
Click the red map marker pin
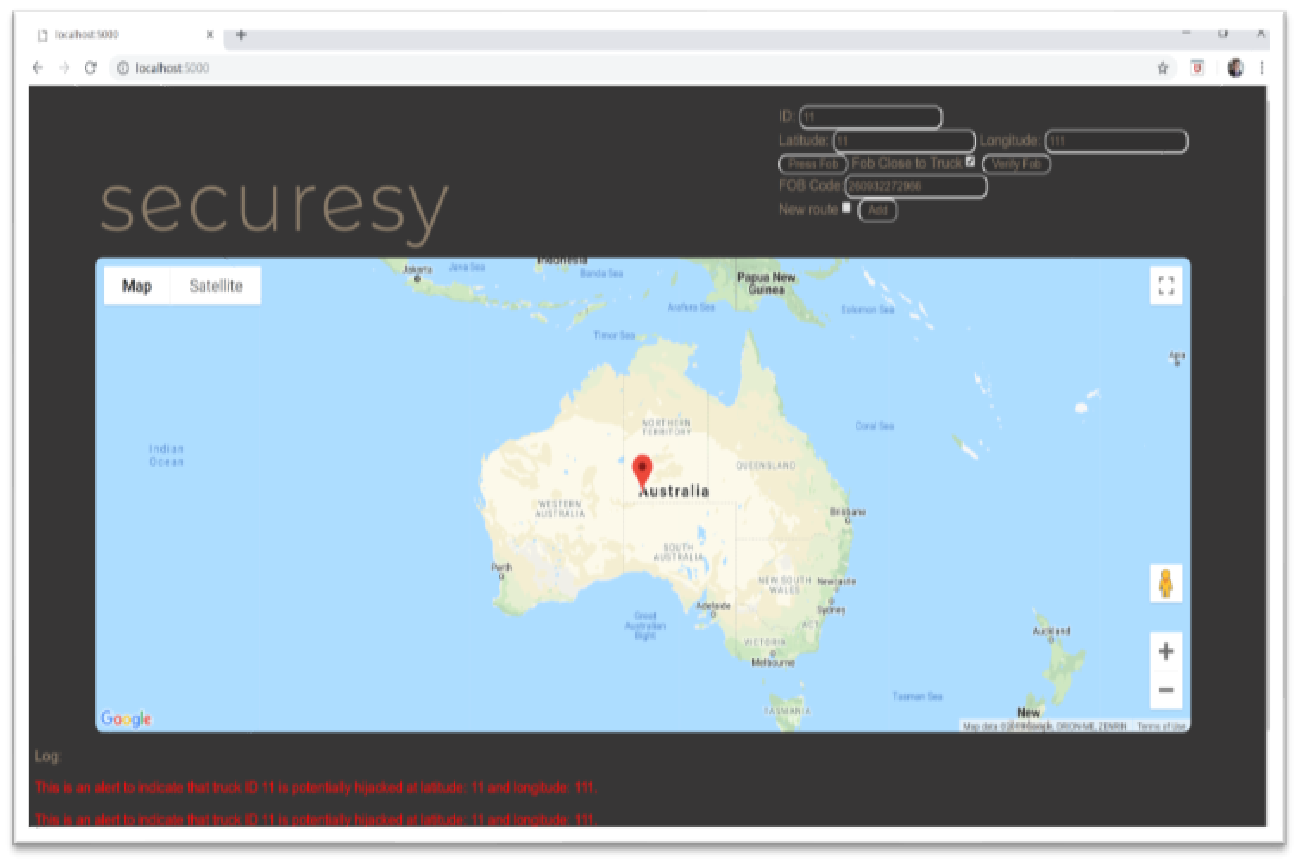coord(643,472)
